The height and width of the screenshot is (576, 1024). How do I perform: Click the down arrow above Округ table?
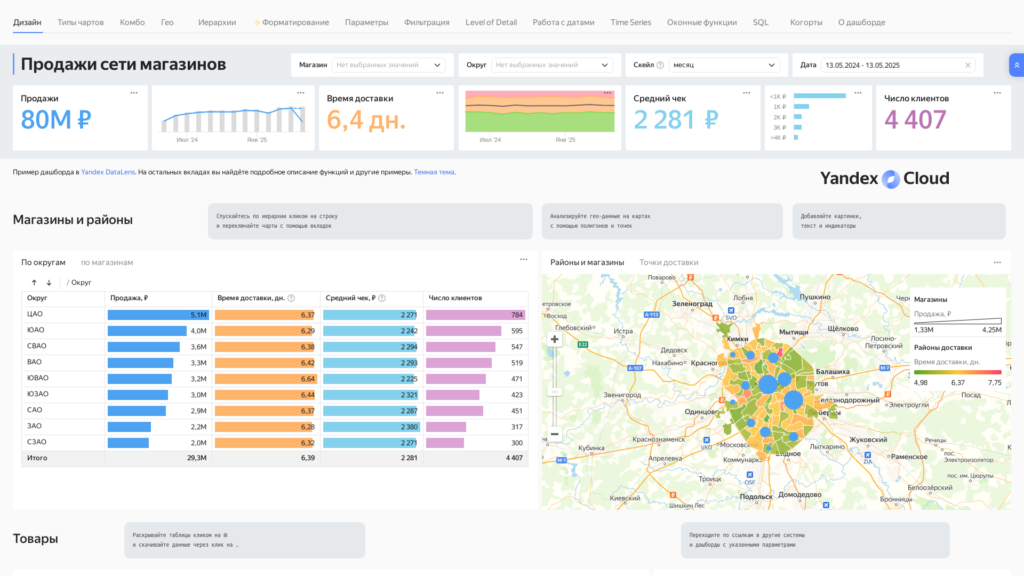coord(48,283)
